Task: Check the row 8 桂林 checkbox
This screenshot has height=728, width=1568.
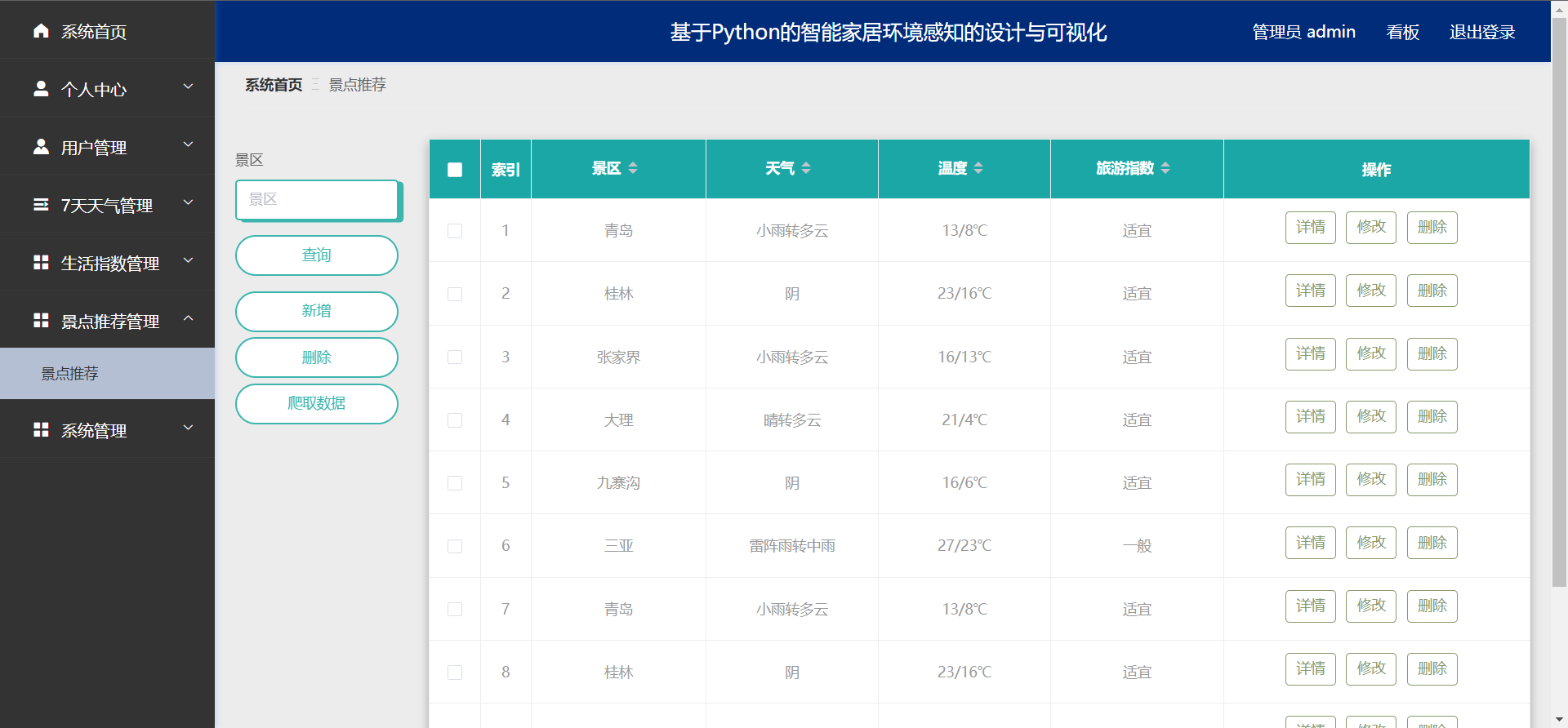Action: [x=455, y=673]
